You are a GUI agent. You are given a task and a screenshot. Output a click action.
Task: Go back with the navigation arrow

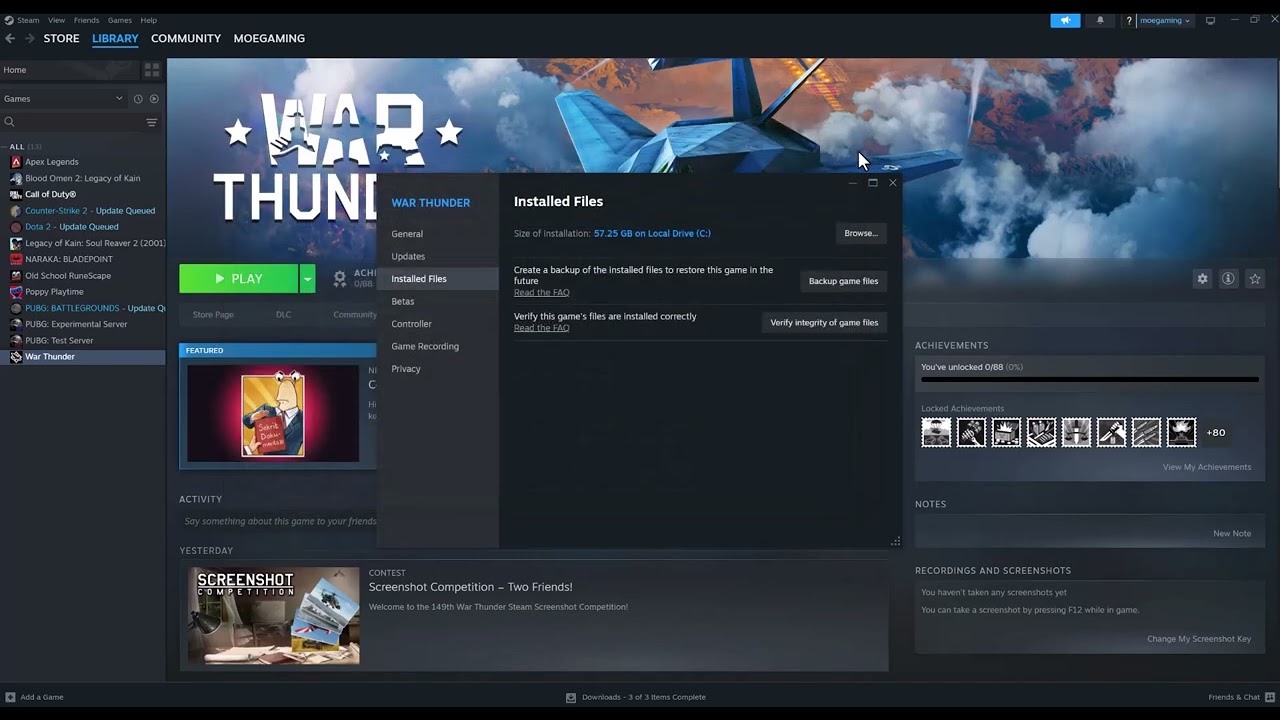10,38
